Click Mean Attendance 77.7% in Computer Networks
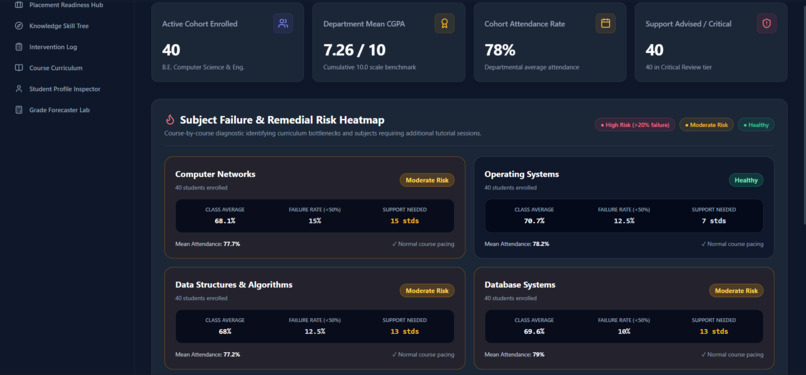Image resolution: width=806 pixels, height=375 pixels. pos(207,244)
